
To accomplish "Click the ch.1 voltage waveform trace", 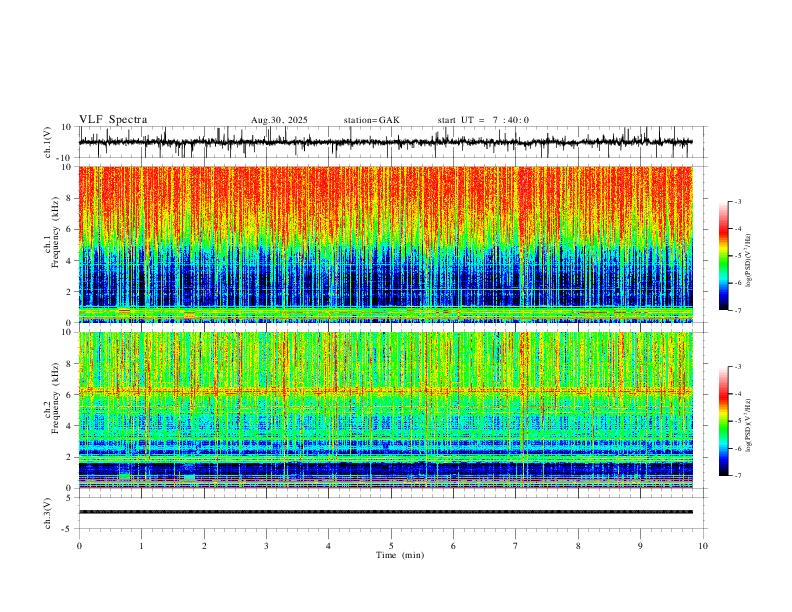I will click(385, 142).
